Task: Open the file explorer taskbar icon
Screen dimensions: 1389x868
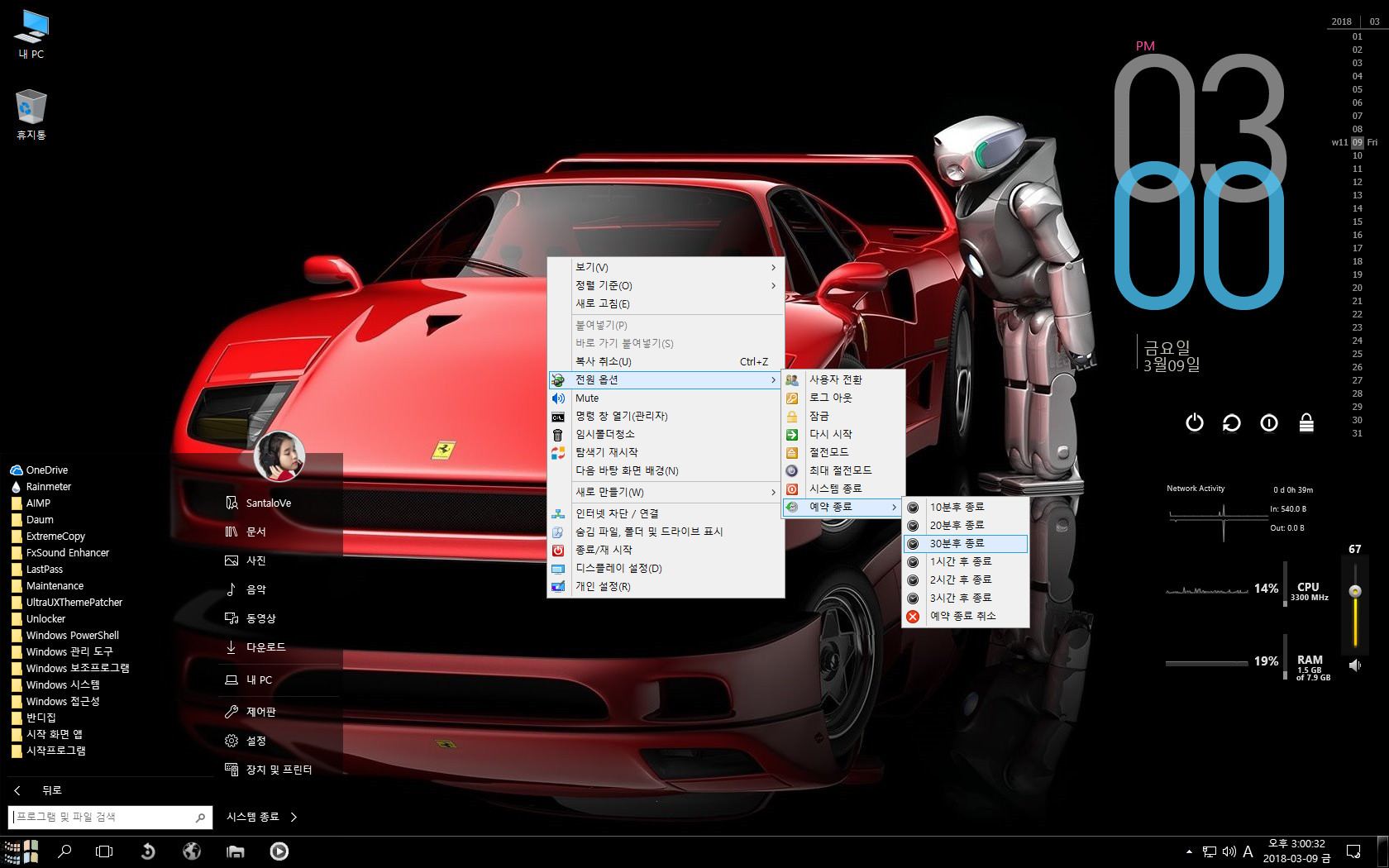Action: (236, 851)
